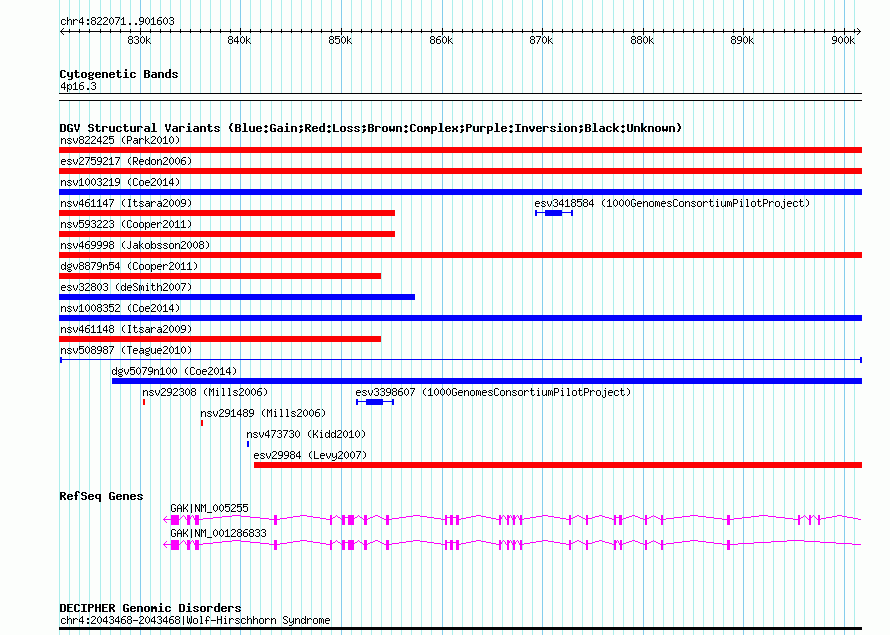Click the nsv1008352 (Coe2014) blue bar
The width and height of the screenshot is (890, 635).
tap(460, 318)
